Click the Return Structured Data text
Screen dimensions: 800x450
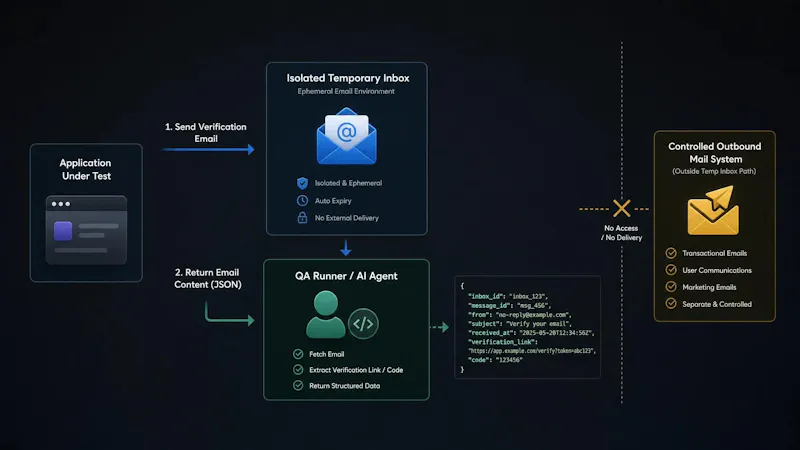pos(344,386)
